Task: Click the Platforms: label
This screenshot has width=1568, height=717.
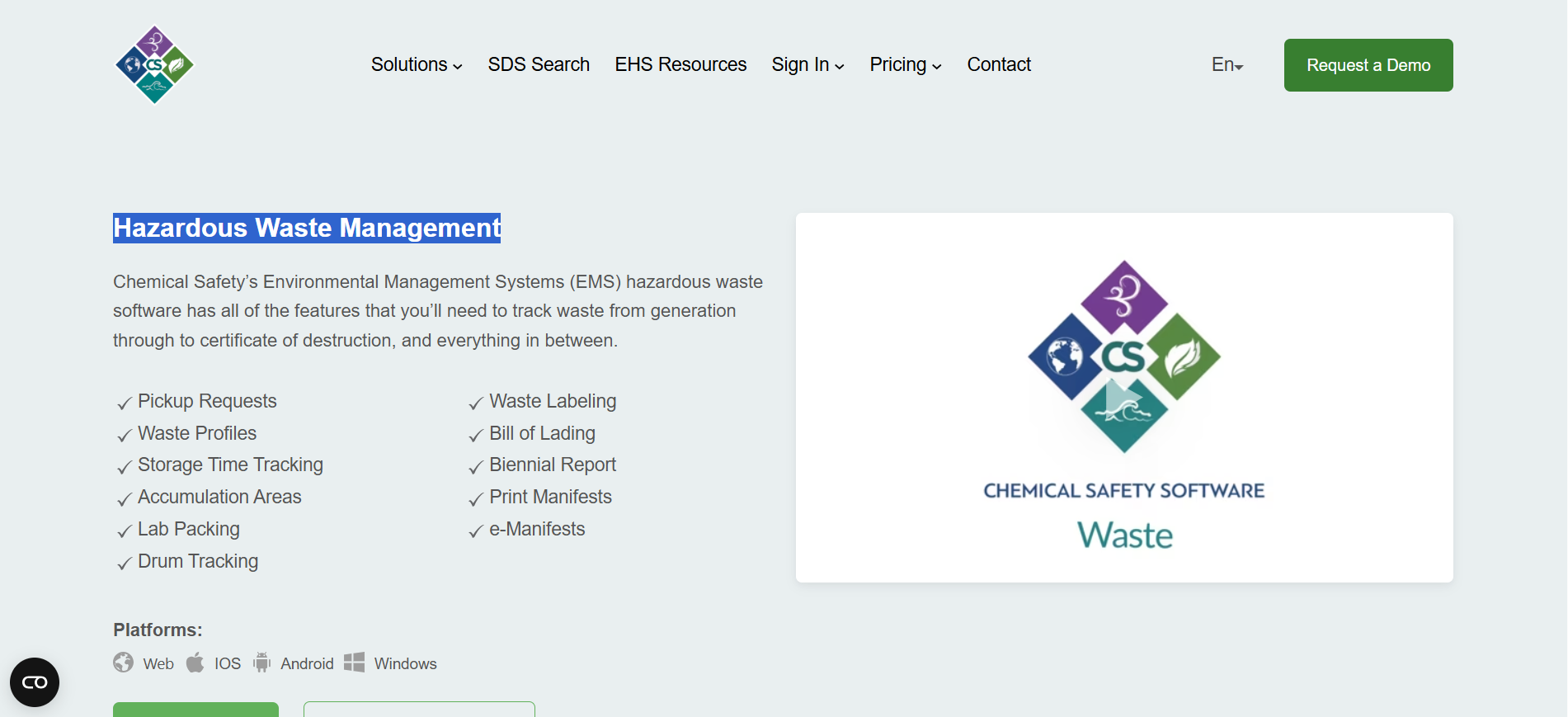Action: (x=158, y=630)
